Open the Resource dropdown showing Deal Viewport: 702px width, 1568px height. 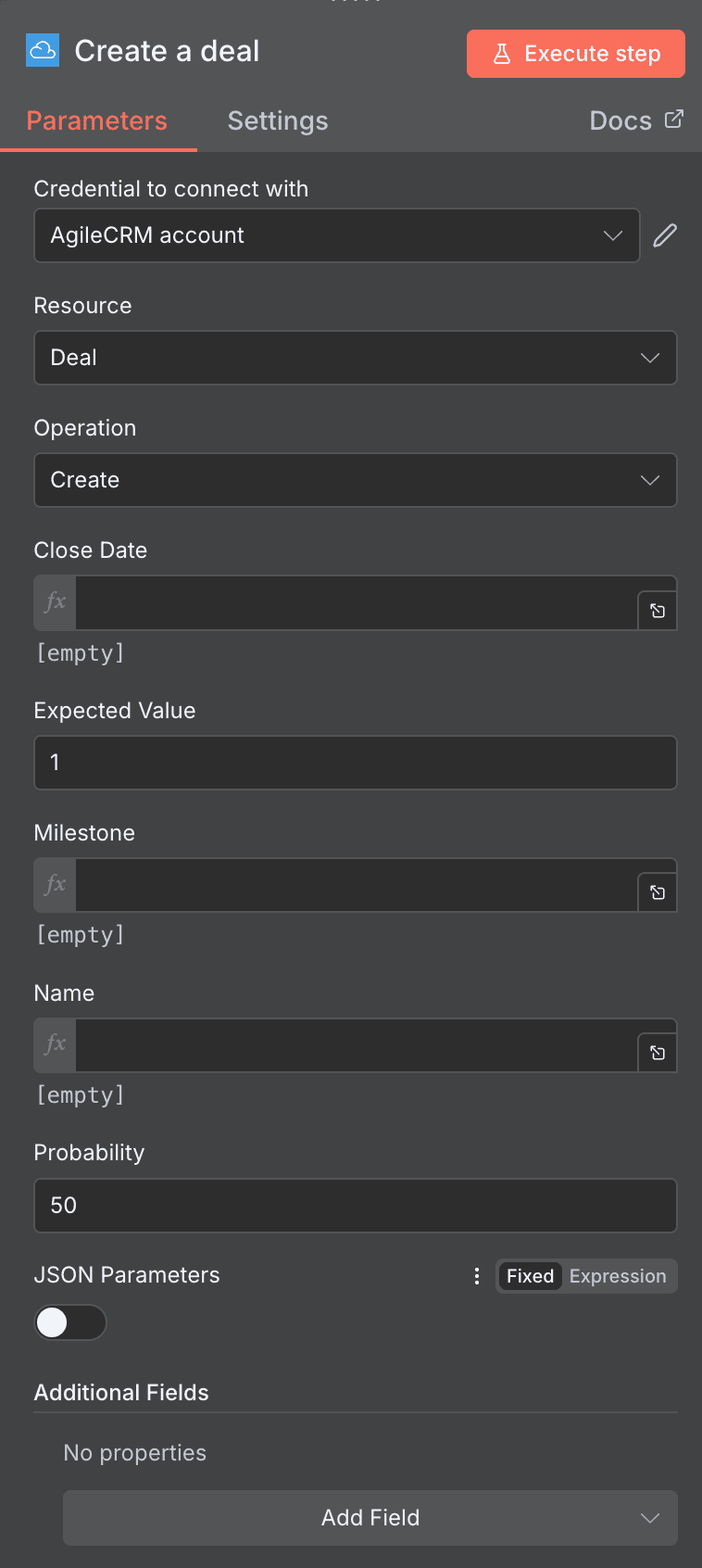(356, 358)
